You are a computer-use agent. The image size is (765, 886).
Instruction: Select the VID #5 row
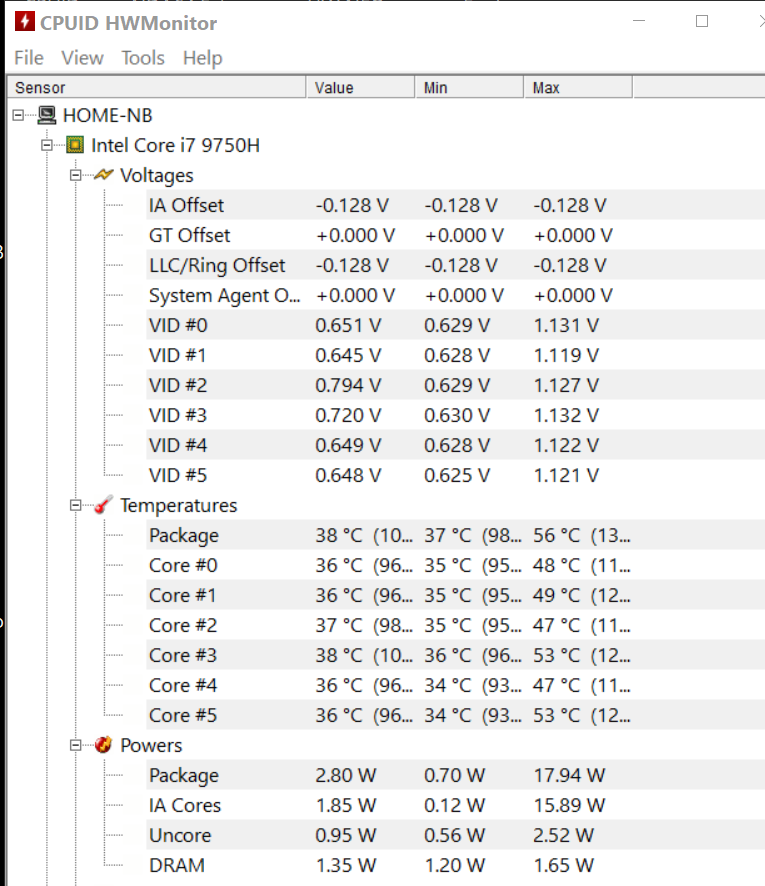click(x=455, y=475)
